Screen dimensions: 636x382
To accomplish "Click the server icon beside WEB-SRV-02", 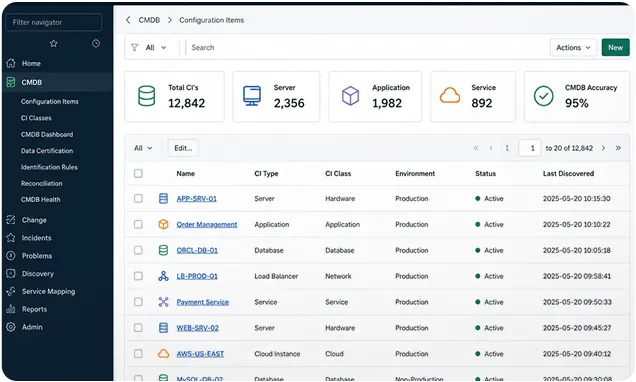I will (163, 328).
